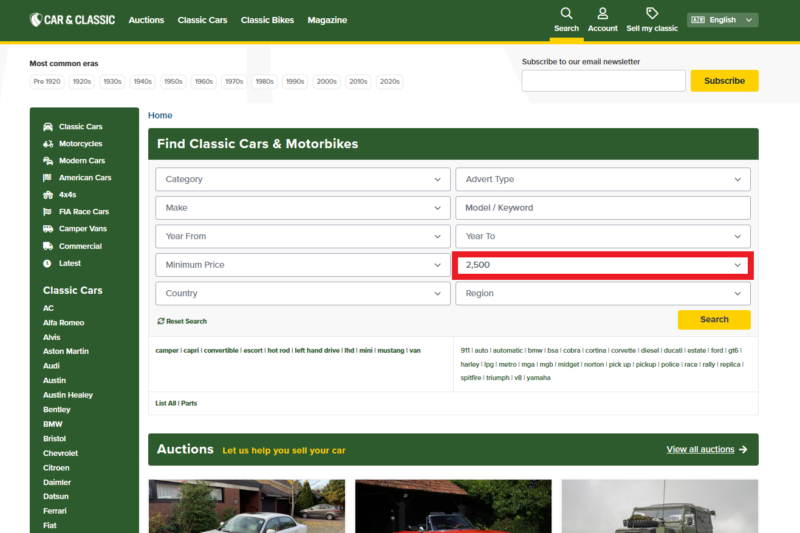Click the Datsun make link
This screenshot has height=533, width=800.
(x=56, y=496)
